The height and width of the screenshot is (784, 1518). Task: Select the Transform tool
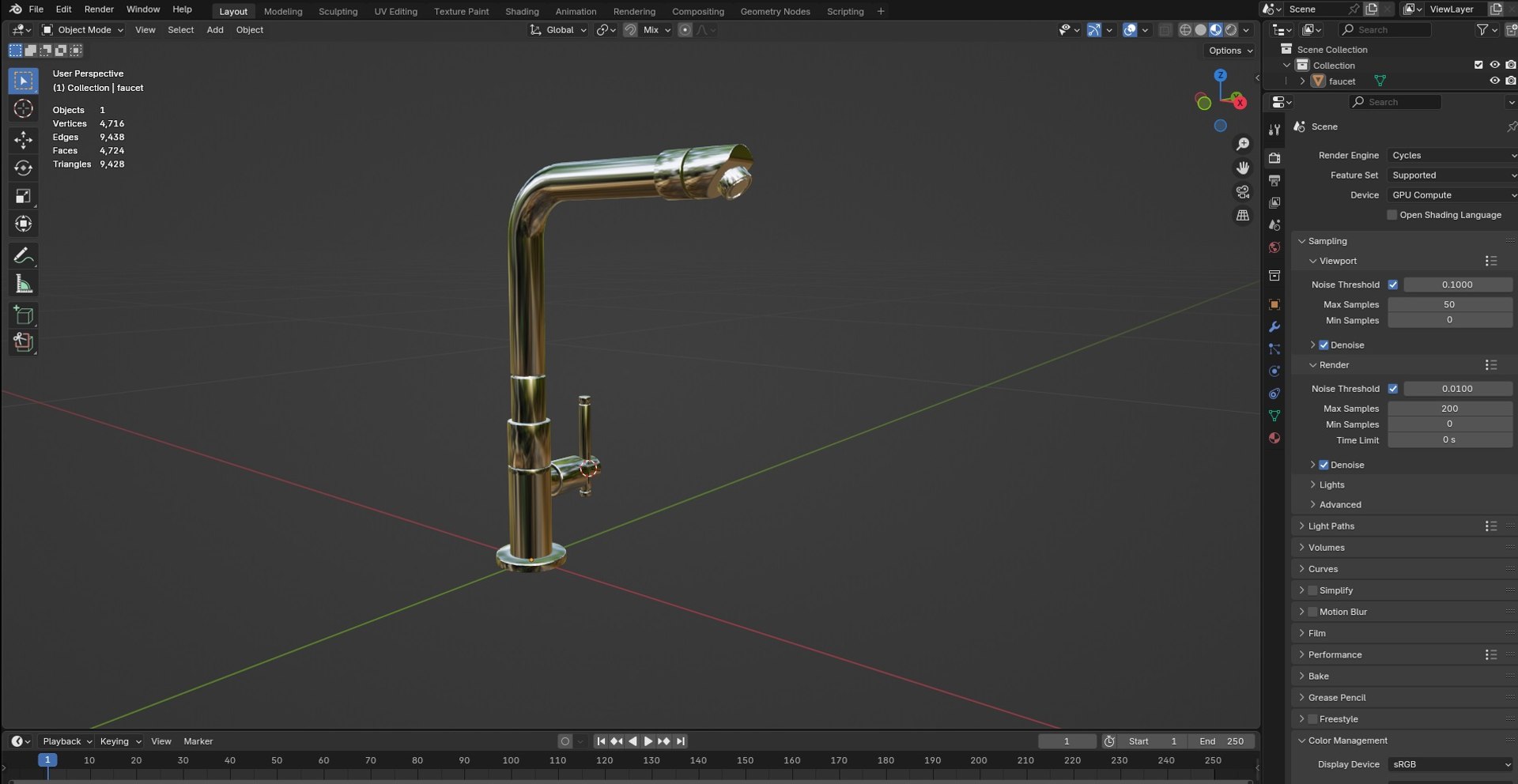[x=23, y=224]
